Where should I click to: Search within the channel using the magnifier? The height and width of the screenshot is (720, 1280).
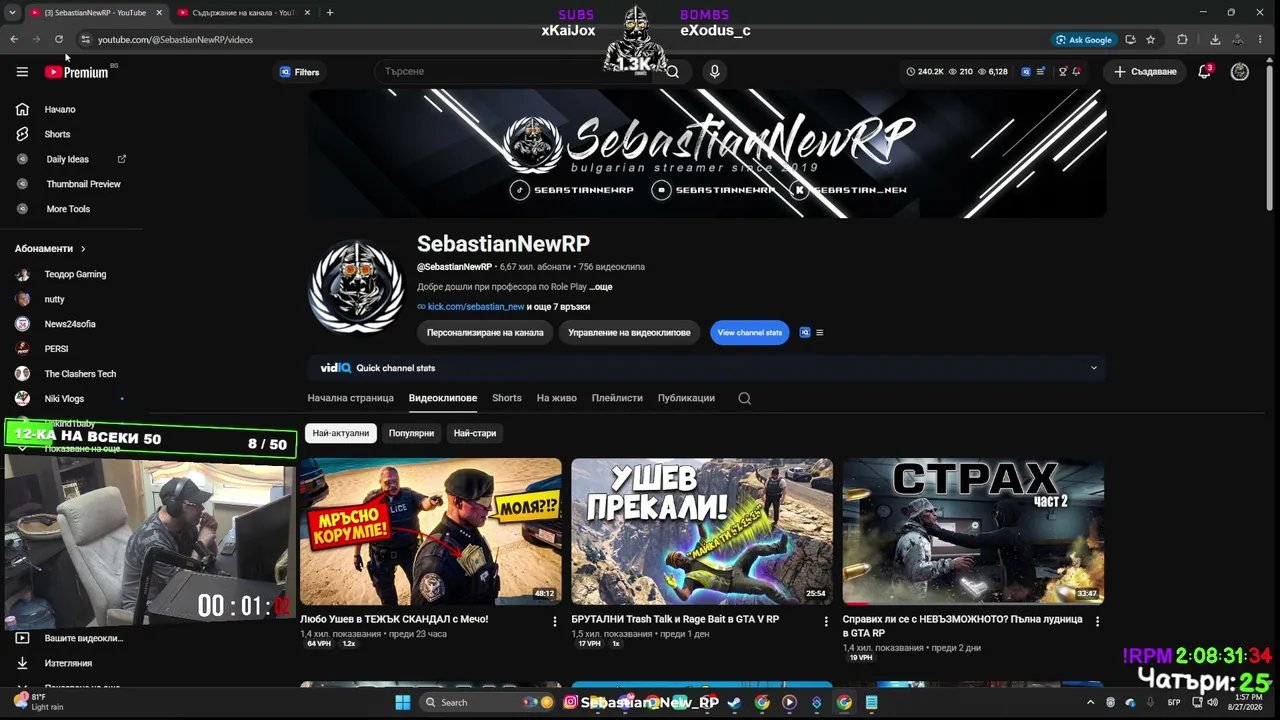744,398
